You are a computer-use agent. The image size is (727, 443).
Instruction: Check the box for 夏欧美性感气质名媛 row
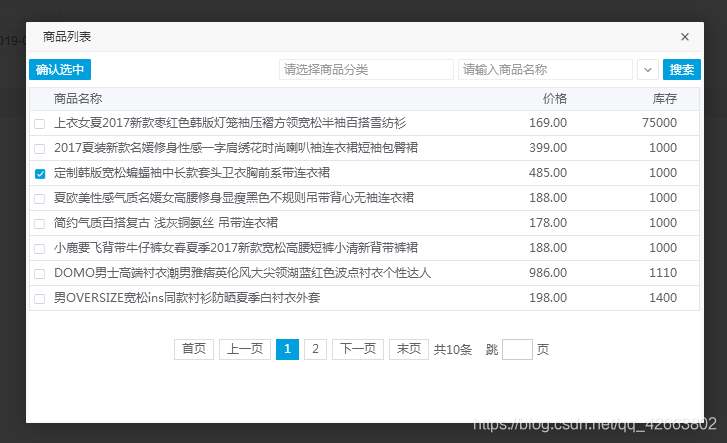point(40,199)
